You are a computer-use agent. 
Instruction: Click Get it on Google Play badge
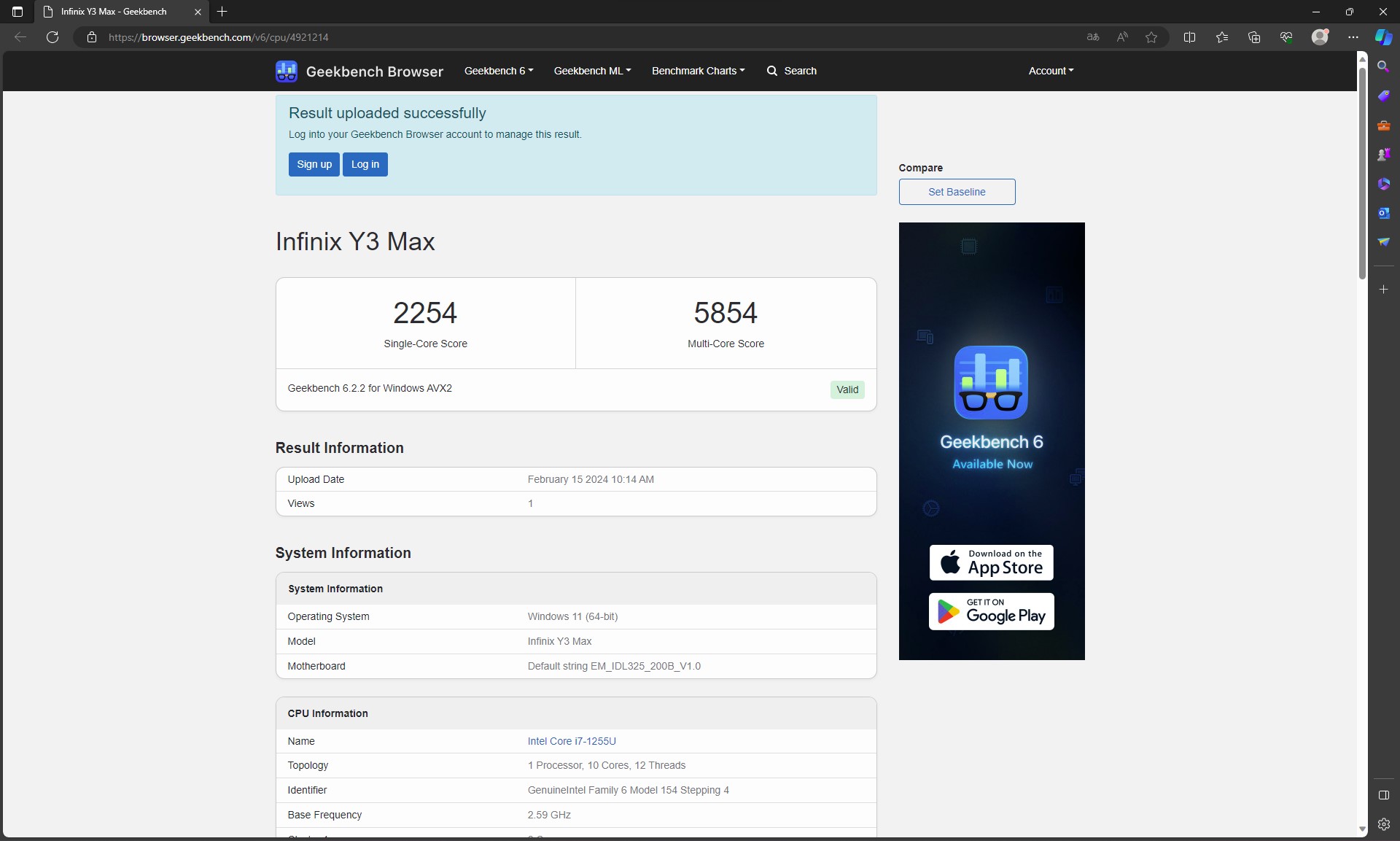pos(992,611)
